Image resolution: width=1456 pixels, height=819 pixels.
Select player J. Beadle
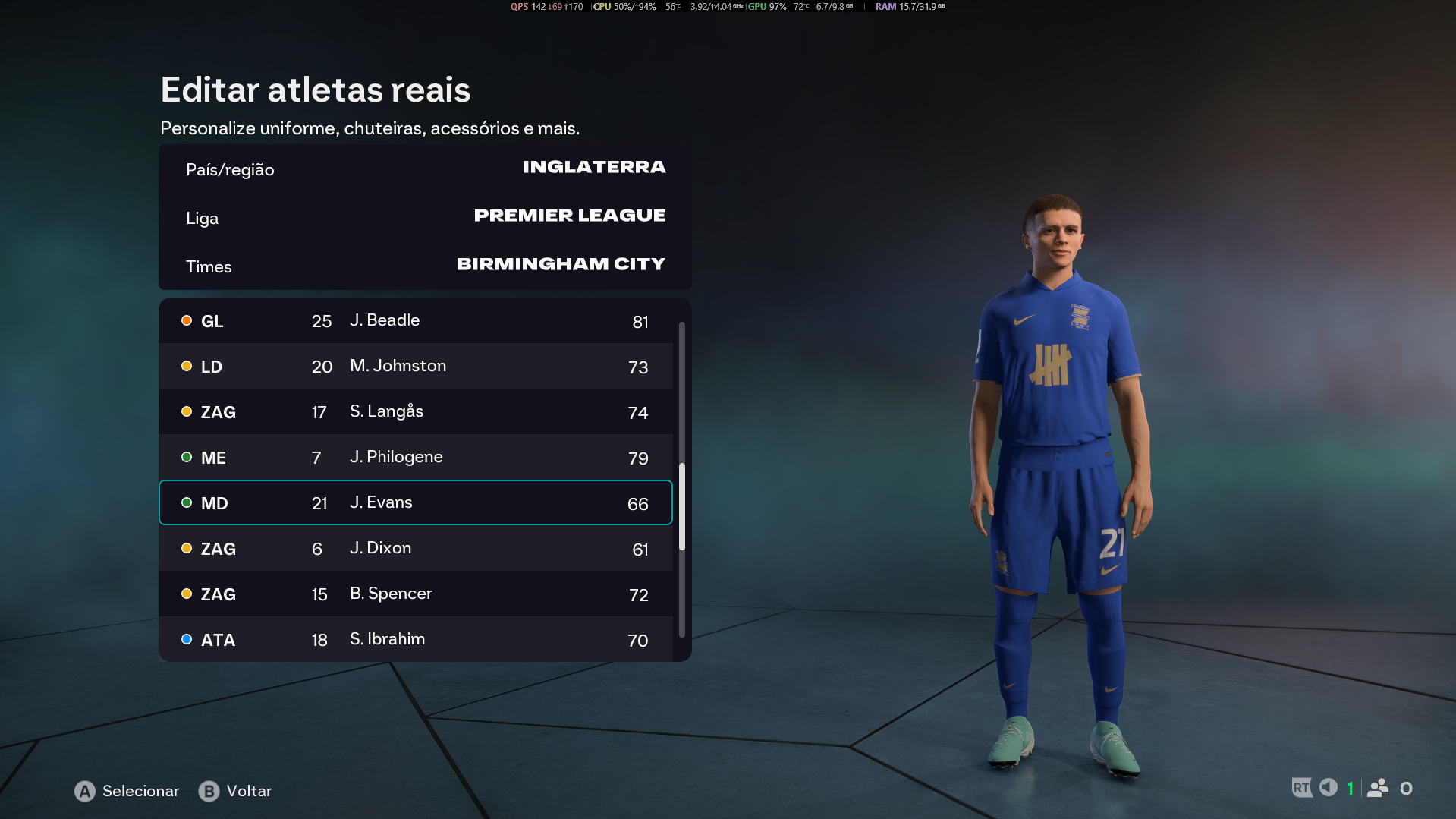click(416, 320)
